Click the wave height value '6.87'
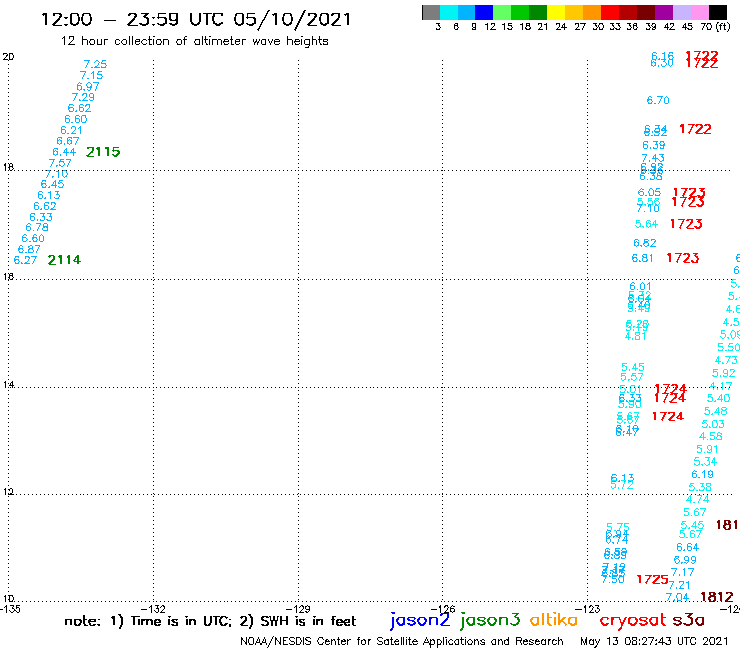Image resolution: width=740 pixels, height=650 pixels. [x=29, y=249]
